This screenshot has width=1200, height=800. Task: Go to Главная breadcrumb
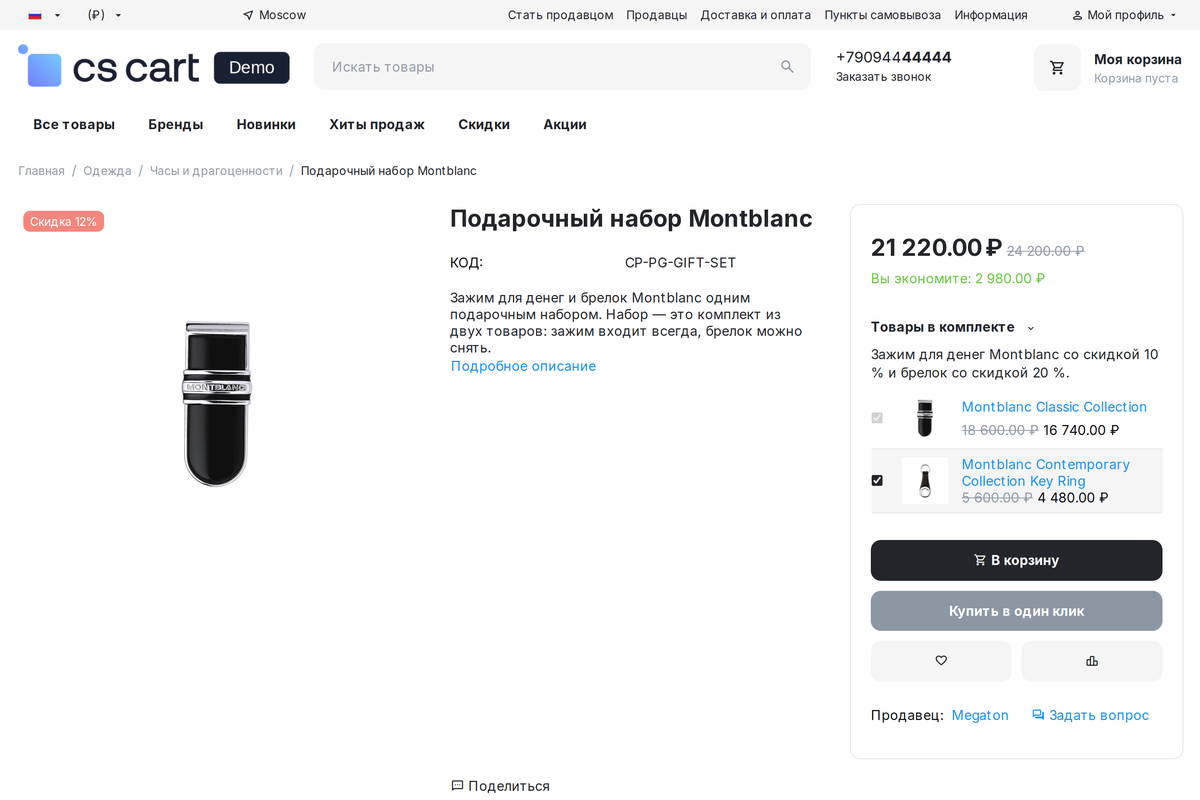click(41, 171)
